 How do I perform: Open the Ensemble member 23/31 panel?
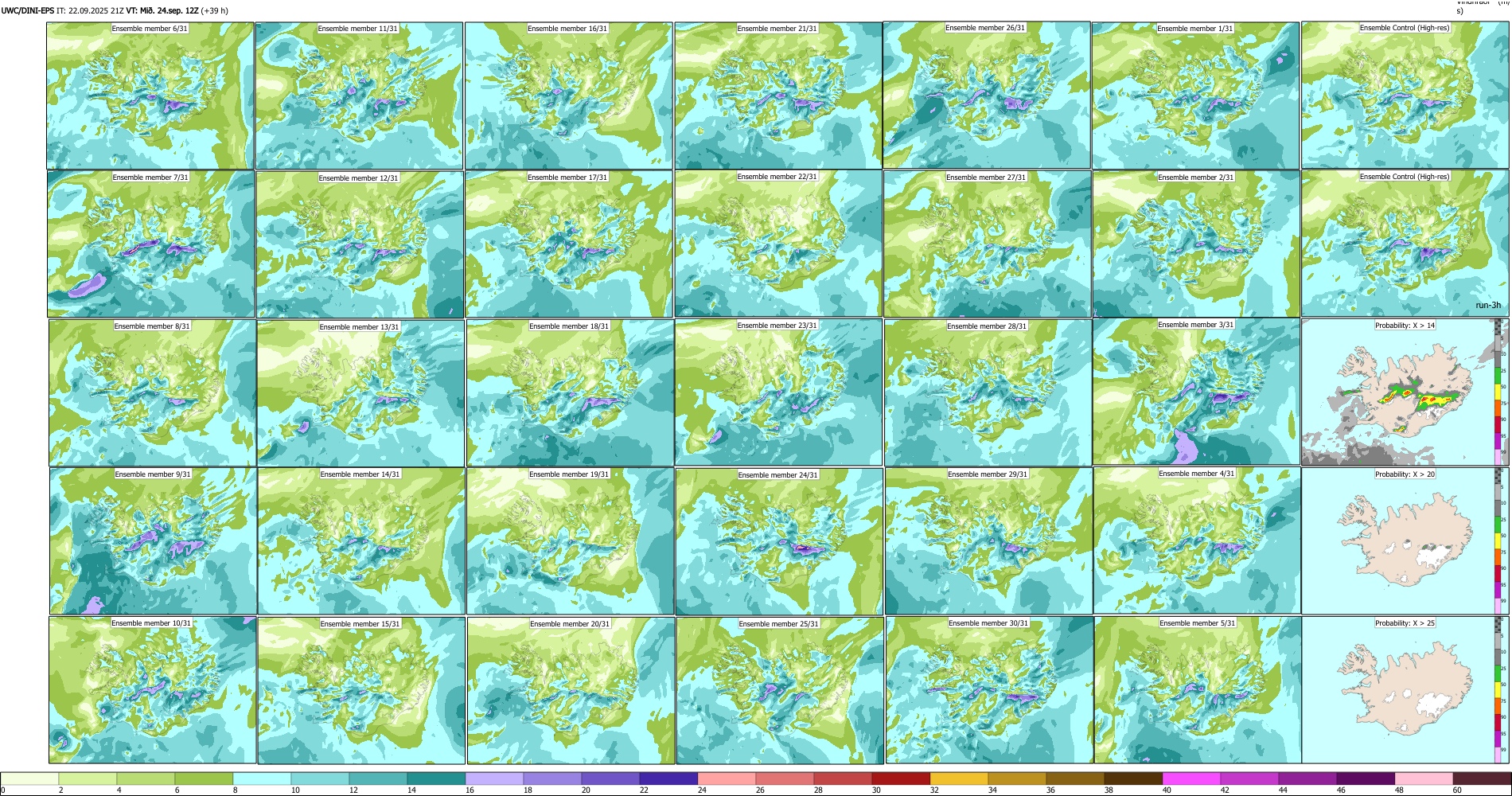(x=778, y=392)
